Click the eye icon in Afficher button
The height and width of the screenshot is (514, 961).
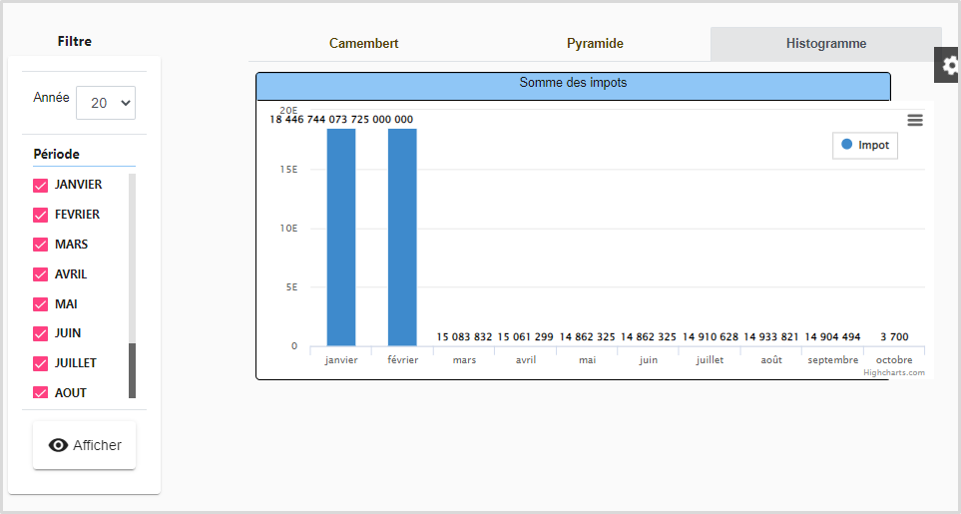click(58, 445)
